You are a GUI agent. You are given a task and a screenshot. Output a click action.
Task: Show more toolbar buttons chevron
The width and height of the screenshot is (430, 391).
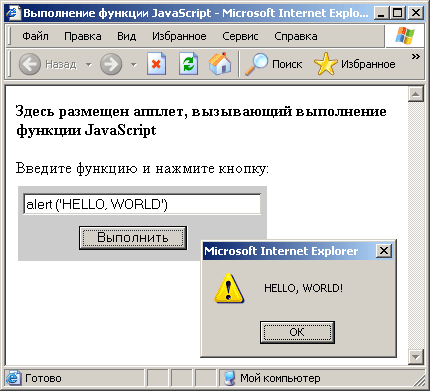pos(415,56)
